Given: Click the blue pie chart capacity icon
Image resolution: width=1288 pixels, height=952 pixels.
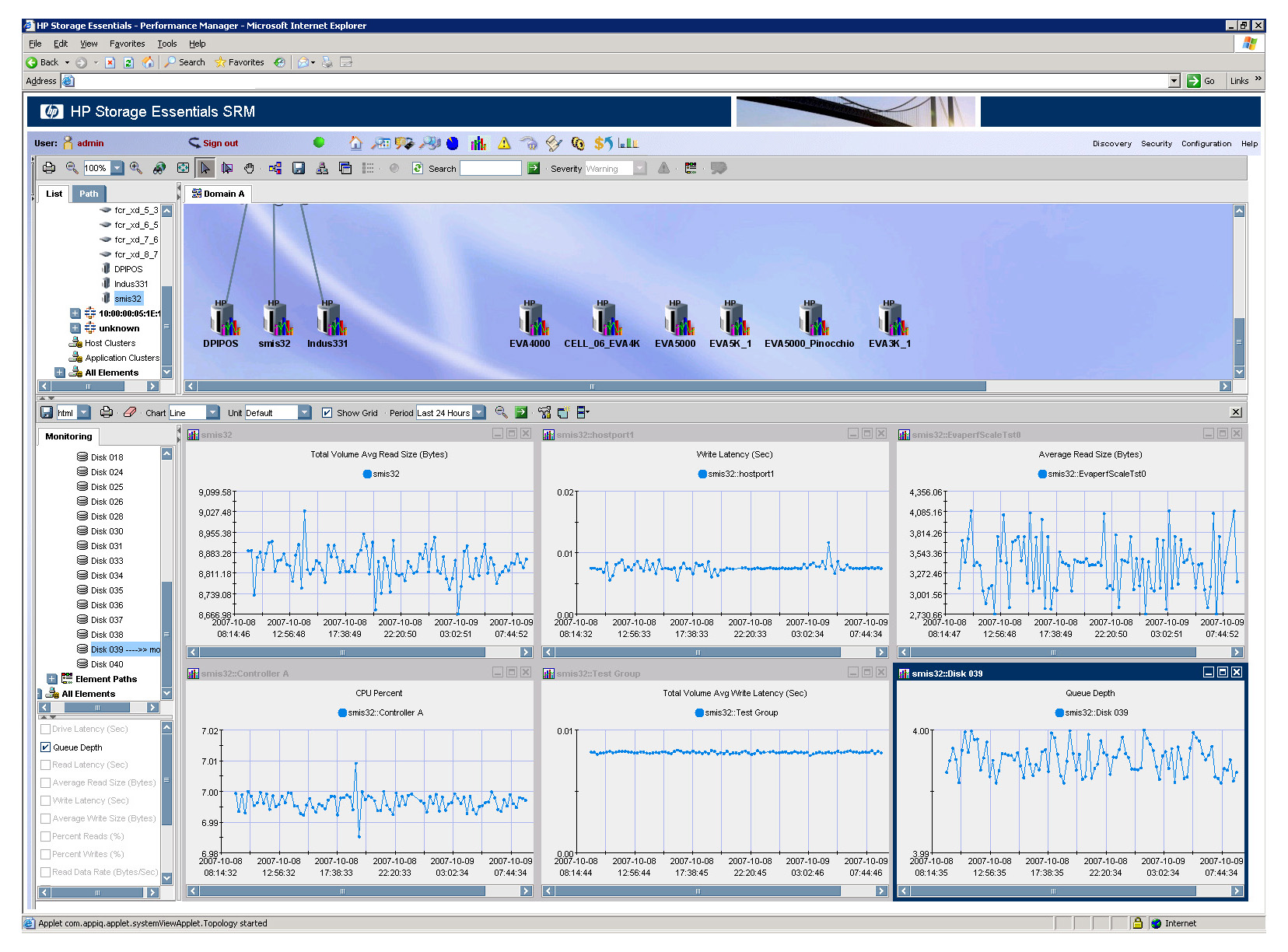Looking at the screenshot, I should (x=453, y=143).
